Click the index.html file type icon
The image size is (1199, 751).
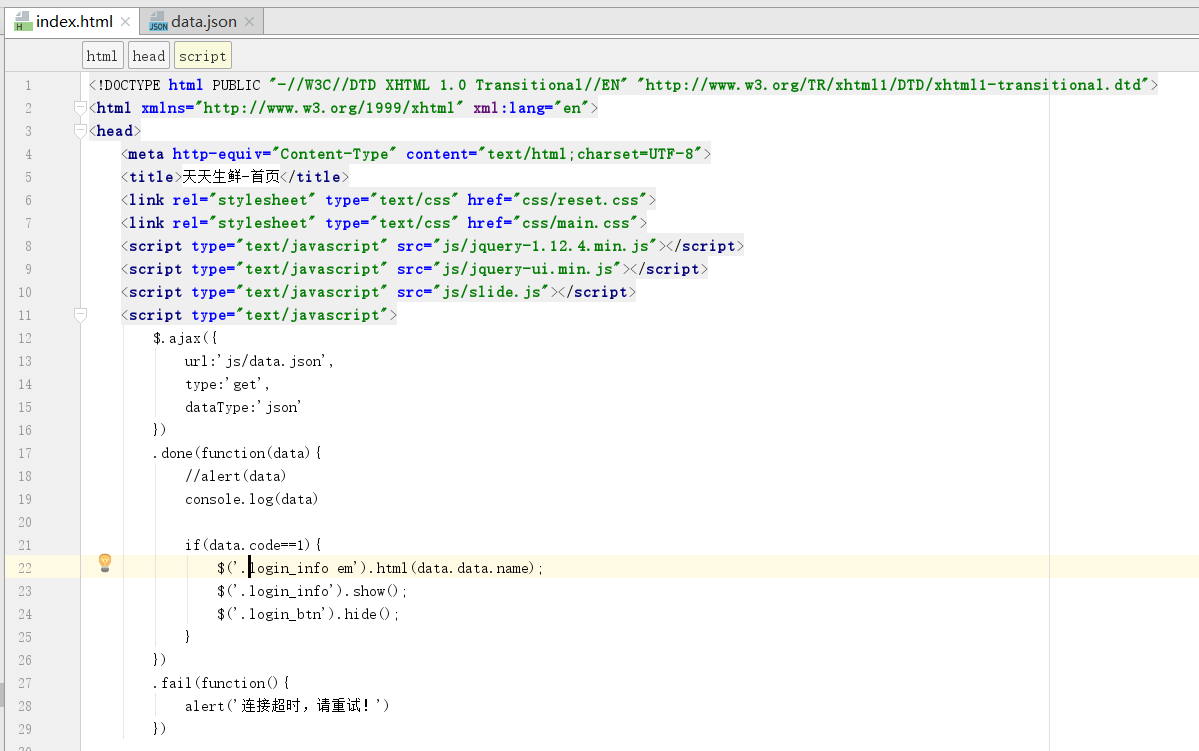click(x=23, y=21)
